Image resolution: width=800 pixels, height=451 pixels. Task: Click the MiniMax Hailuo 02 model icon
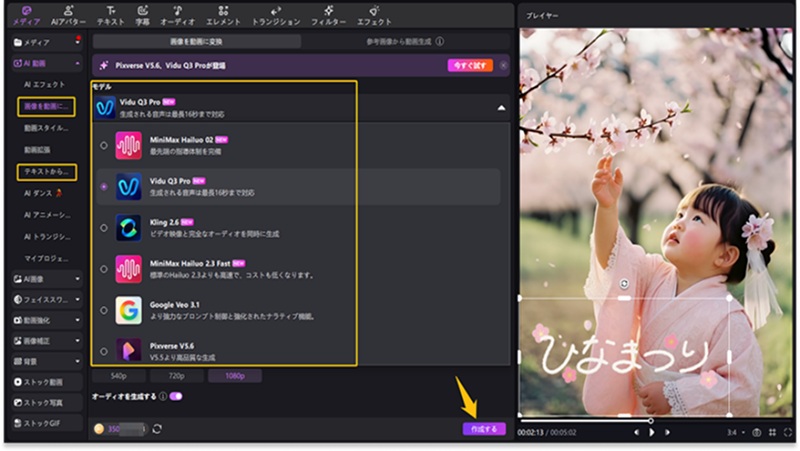click(129, 145)
